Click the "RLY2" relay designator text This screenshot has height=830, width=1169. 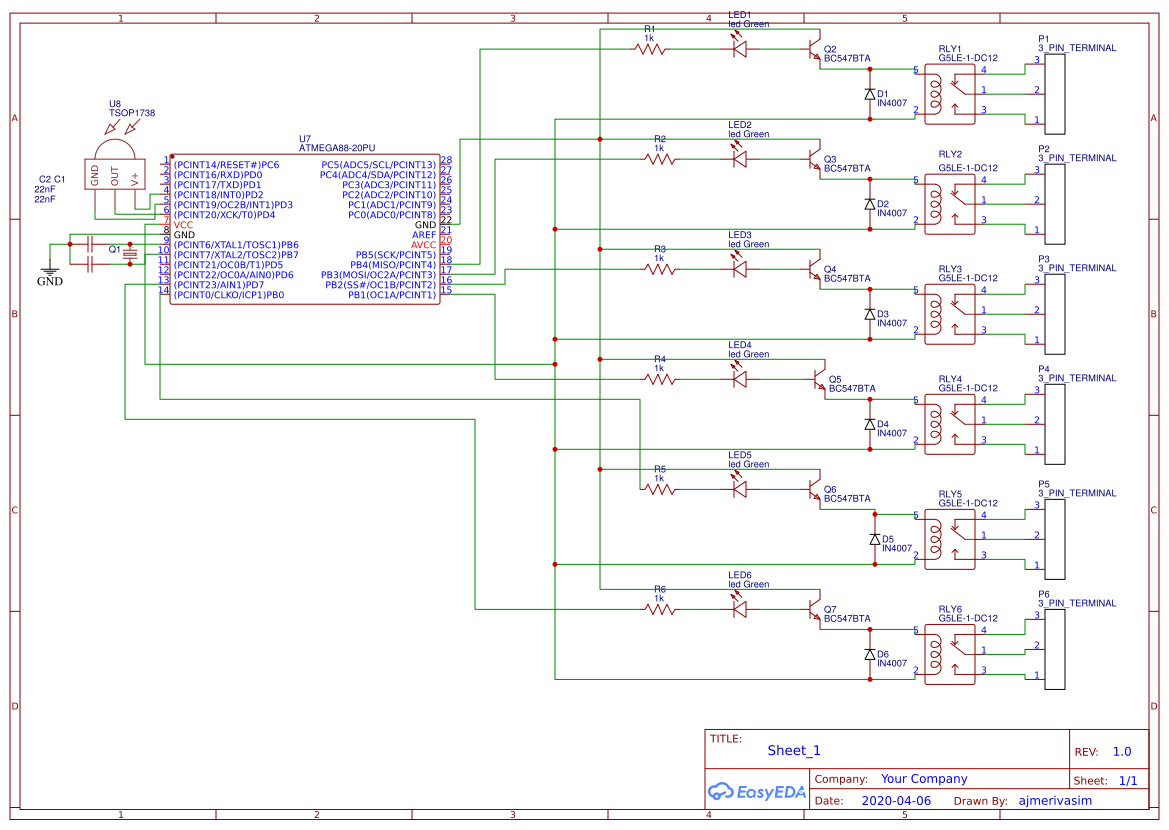(x=951, y=154)
